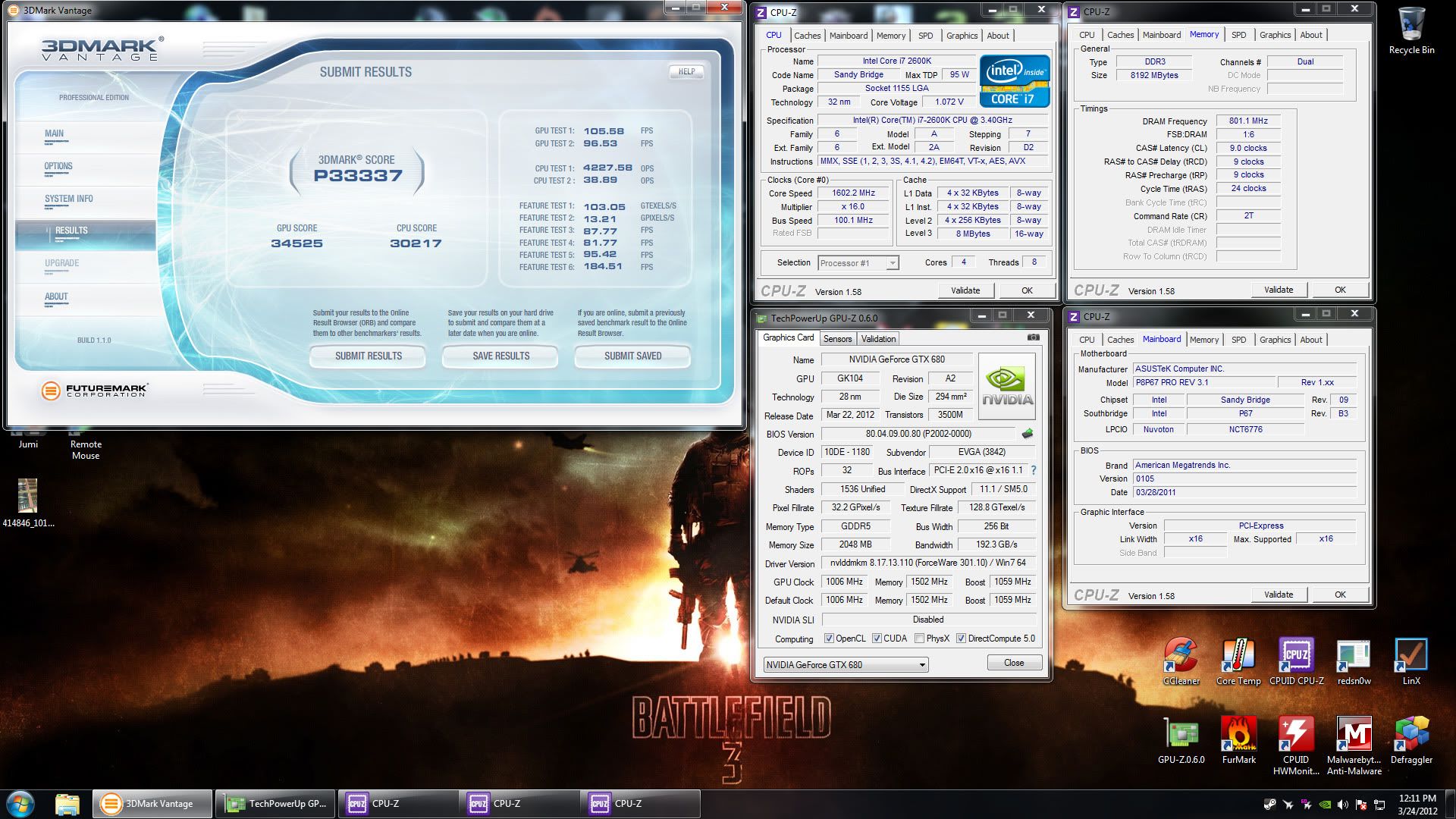Open the Windows Start button
Image resolution: width=1456 pixels, height=819 pixels.
tap(20, 803)
